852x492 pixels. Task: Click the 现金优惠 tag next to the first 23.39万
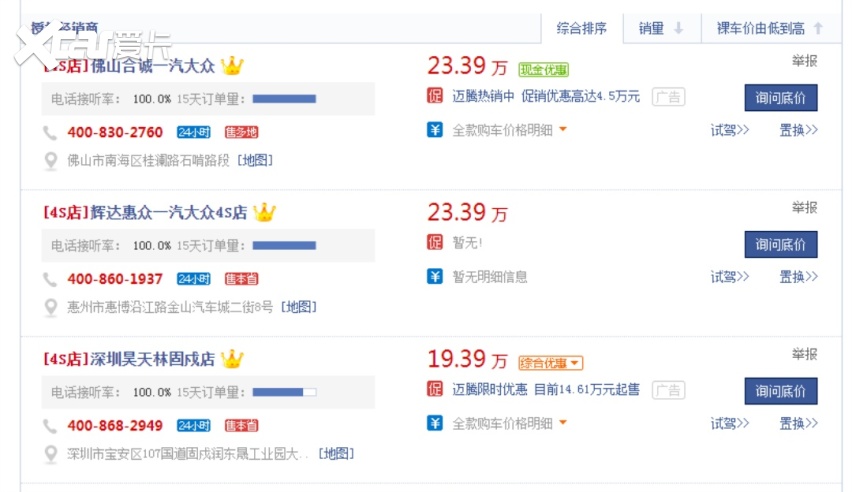point(544,69)
